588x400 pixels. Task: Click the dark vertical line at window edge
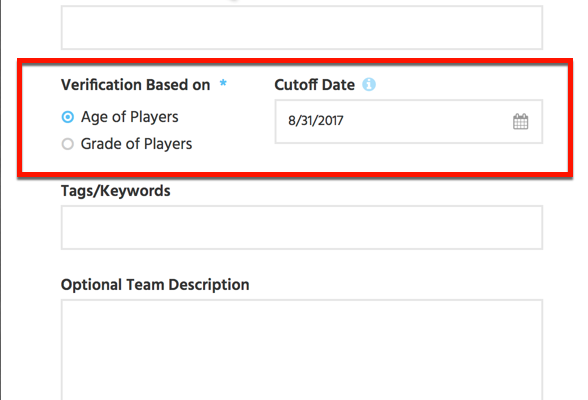pos(1,200)
